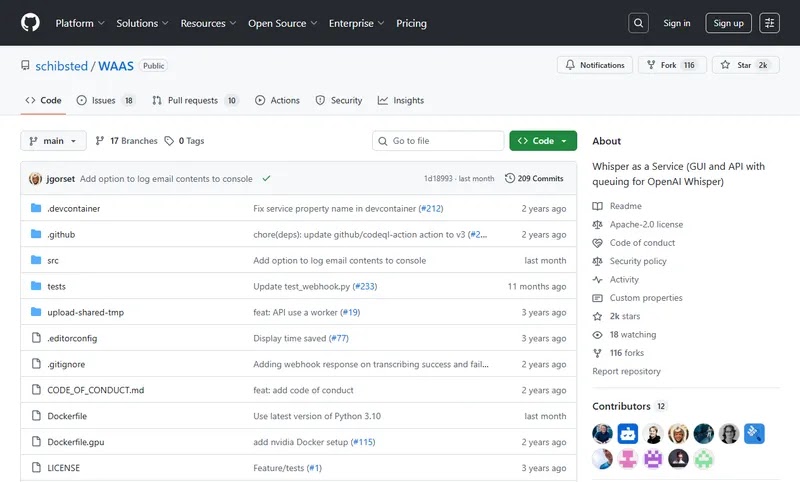The image size is (800, 482).
Task: Click the book icon beside Readme
Action: click(597, 206)
